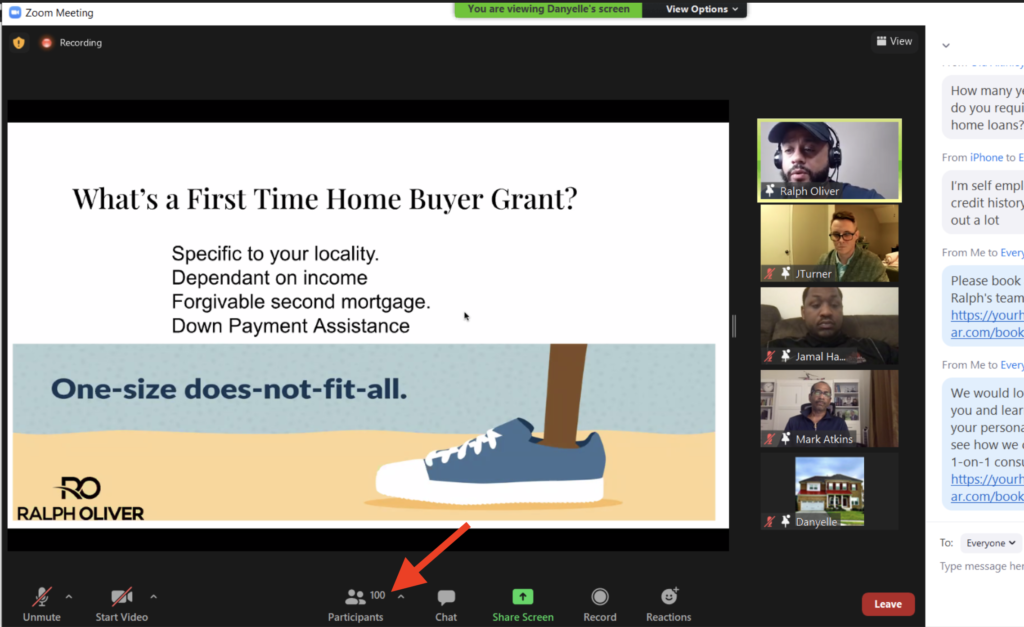Viewport: 1024px width, 627px height.
Task: Select Ralph Oliver's video thumbnail
Action: pos(829,160)
